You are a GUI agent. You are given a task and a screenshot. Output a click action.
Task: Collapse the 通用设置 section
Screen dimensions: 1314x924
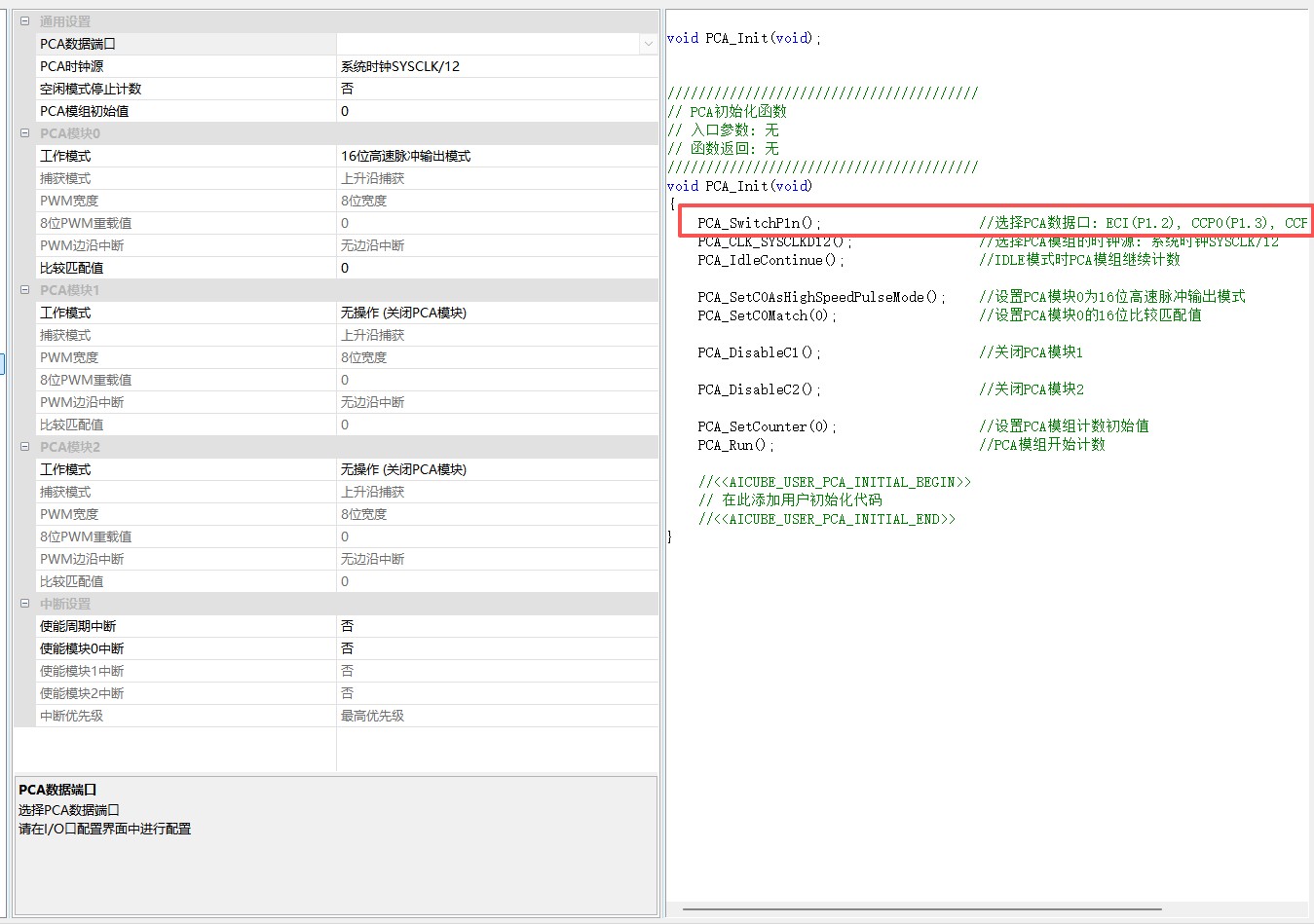[x=24, y=20]
